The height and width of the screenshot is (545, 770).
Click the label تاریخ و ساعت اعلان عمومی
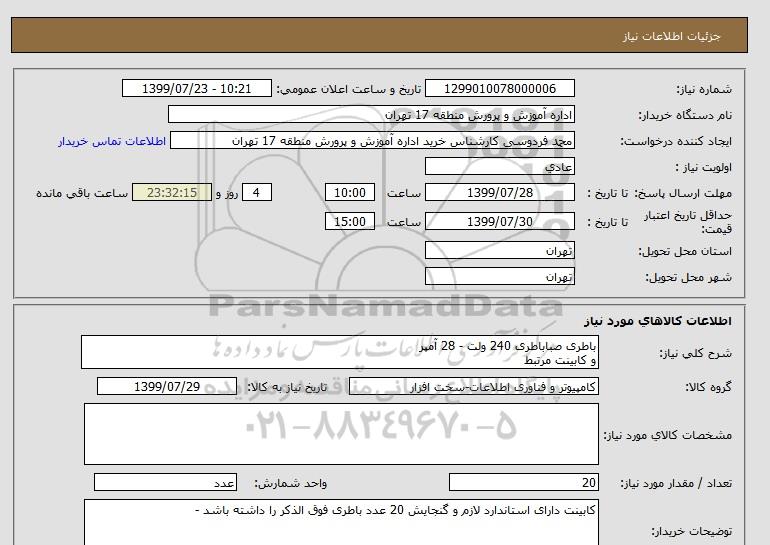(x=349, y=89)
